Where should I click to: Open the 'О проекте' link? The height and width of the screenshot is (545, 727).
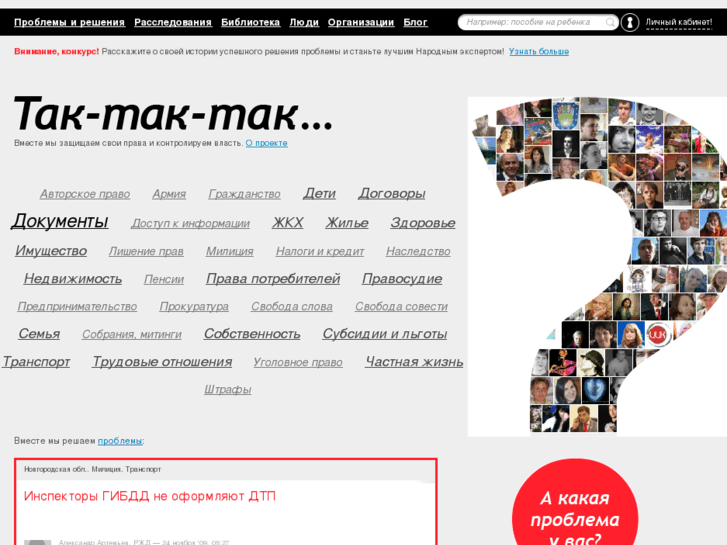267,143
